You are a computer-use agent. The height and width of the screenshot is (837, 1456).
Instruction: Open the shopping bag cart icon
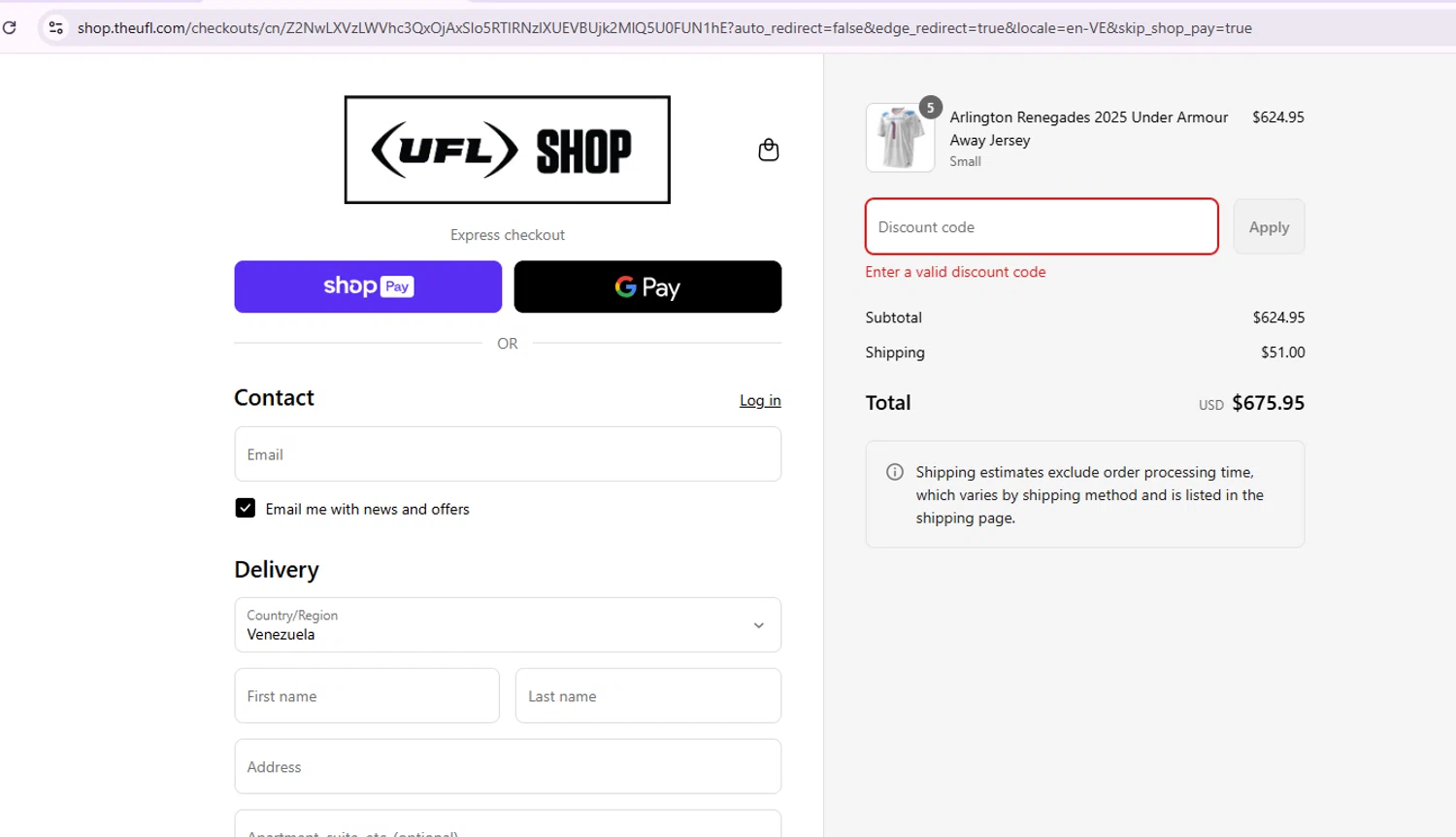pyautogui.click(x=768, y=150)
